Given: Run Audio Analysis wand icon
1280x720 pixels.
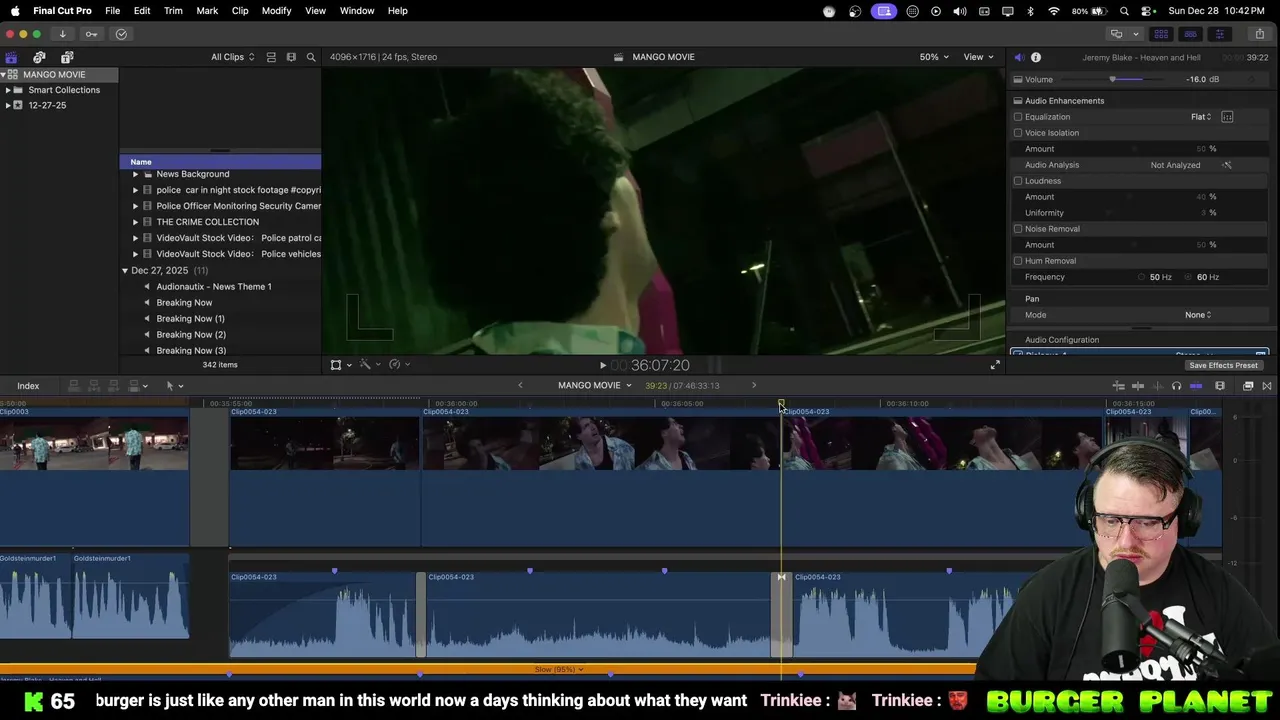Looking at the screenshot, I should [1227, 165].
